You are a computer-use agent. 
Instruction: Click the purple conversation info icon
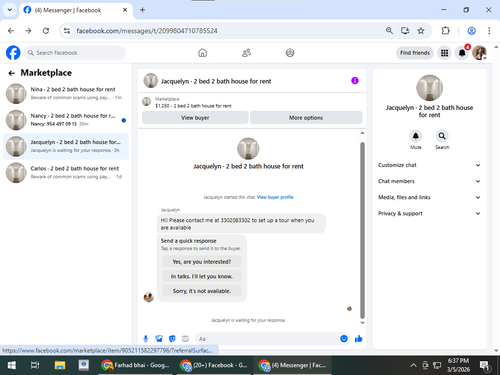pos(355,81)
